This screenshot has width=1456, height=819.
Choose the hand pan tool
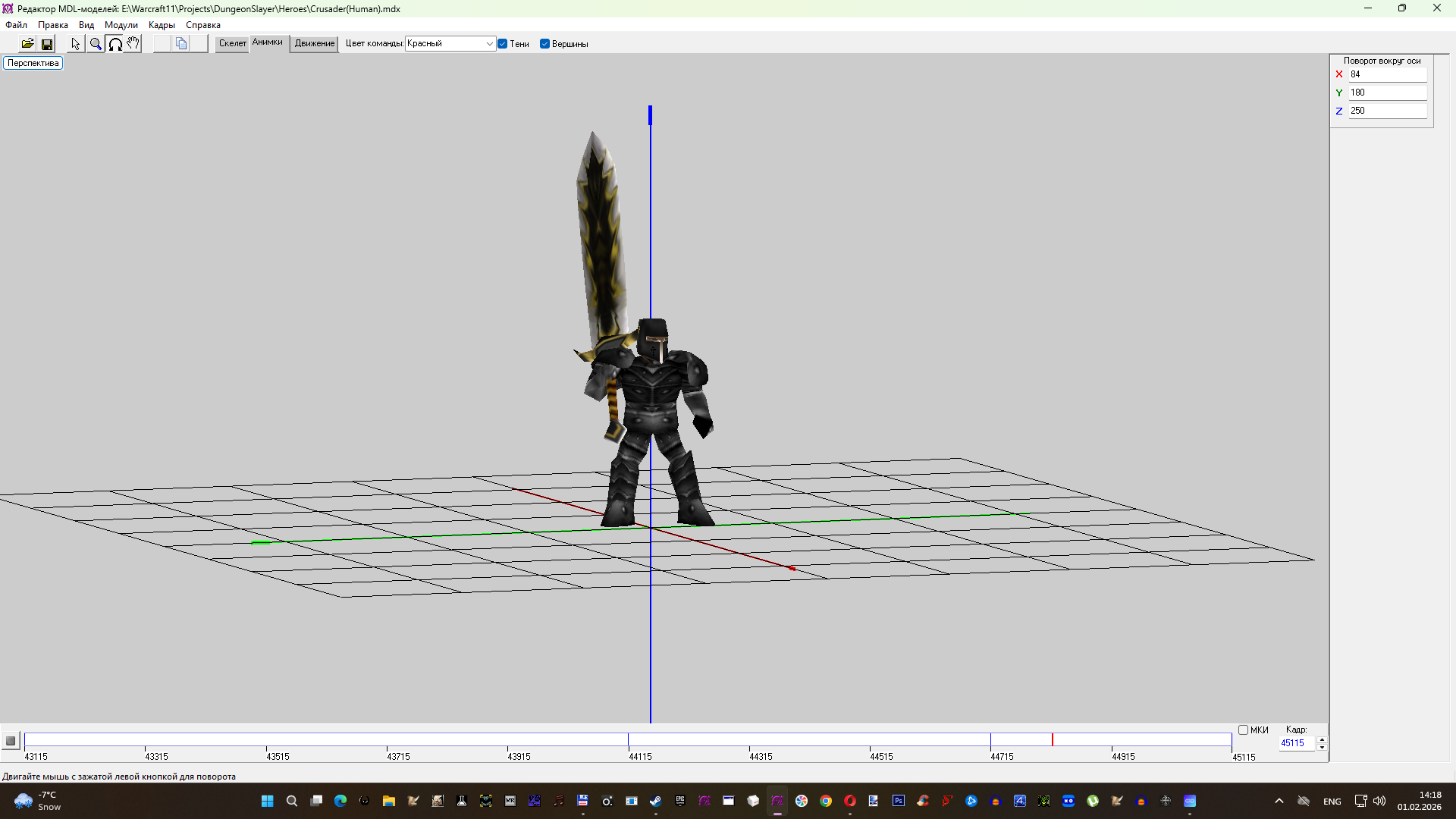(x=133, y=44)
